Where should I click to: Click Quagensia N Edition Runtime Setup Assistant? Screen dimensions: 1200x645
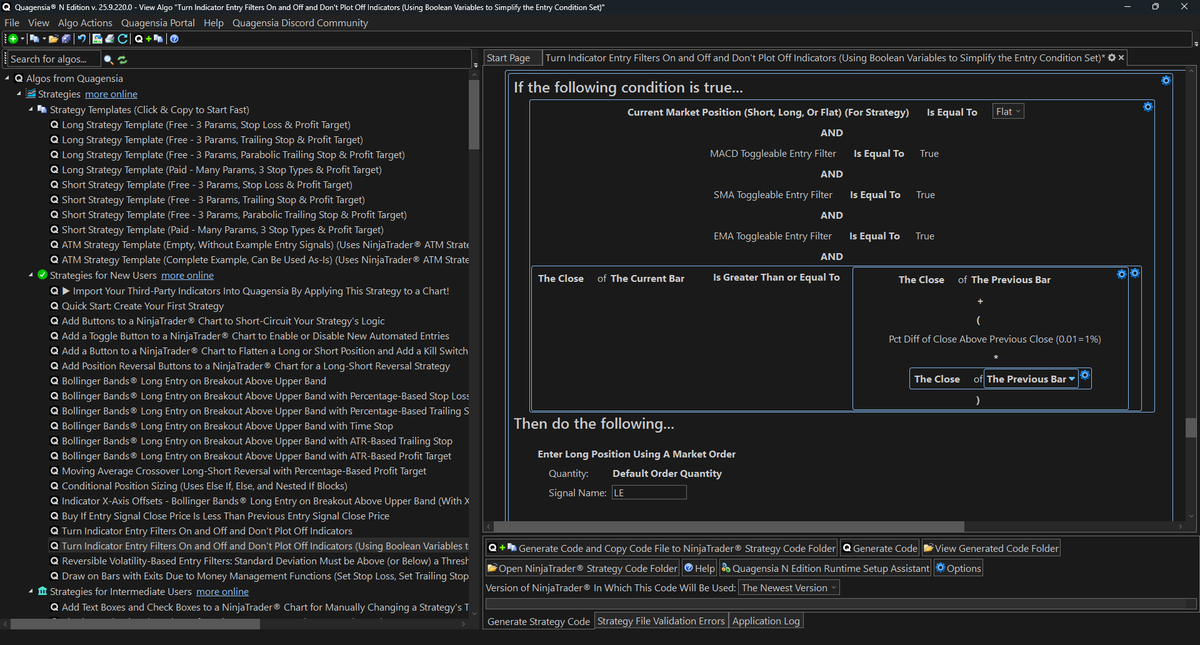[825, 568]
